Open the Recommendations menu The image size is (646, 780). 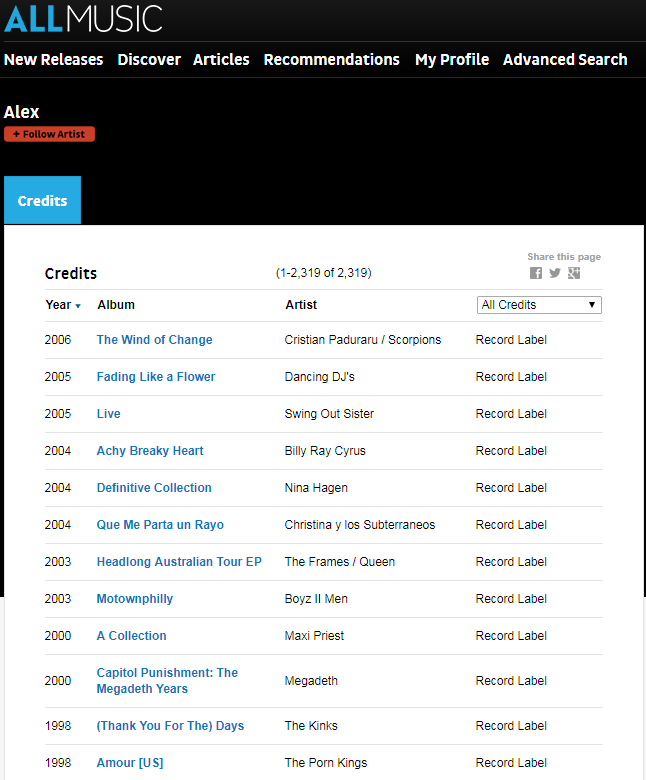(332, 60)
